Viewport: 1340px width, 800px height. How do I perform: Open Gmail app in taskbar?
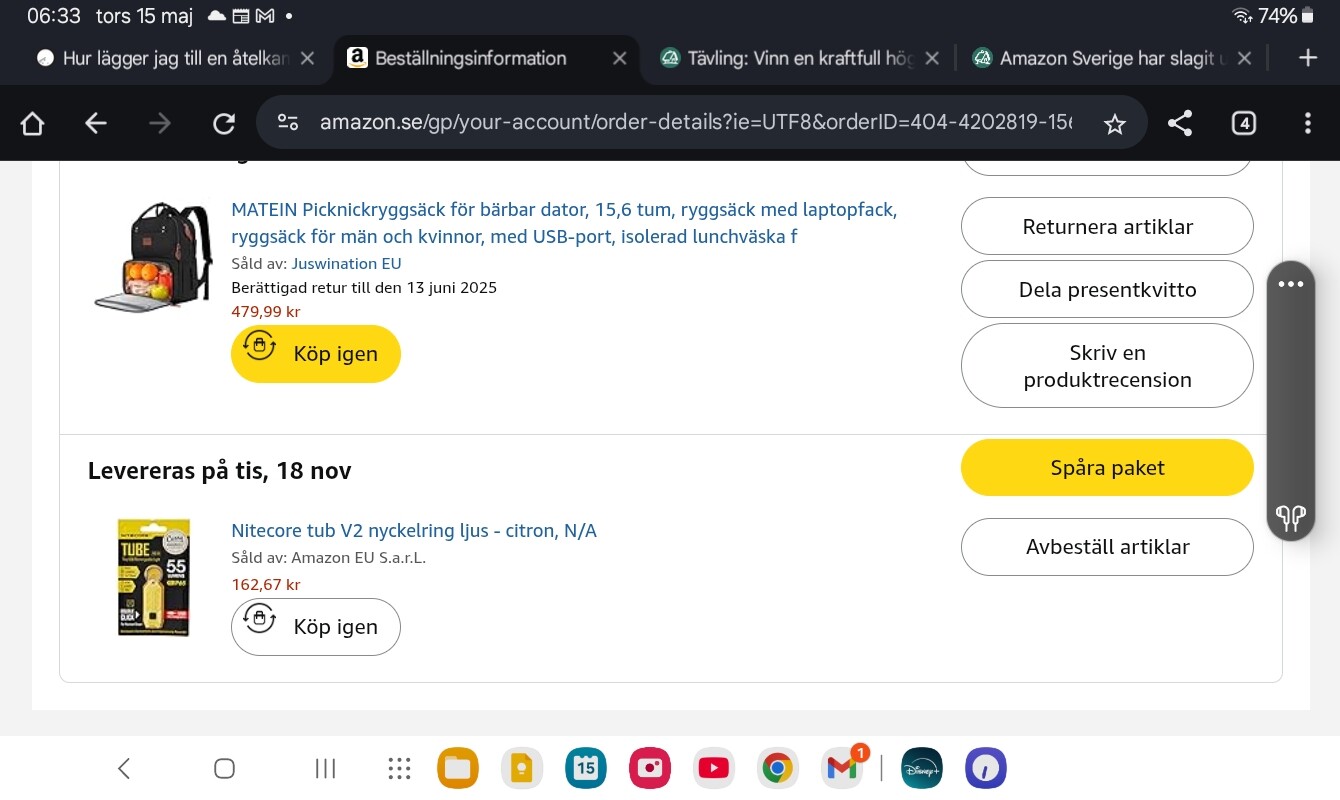click(842, 768)
